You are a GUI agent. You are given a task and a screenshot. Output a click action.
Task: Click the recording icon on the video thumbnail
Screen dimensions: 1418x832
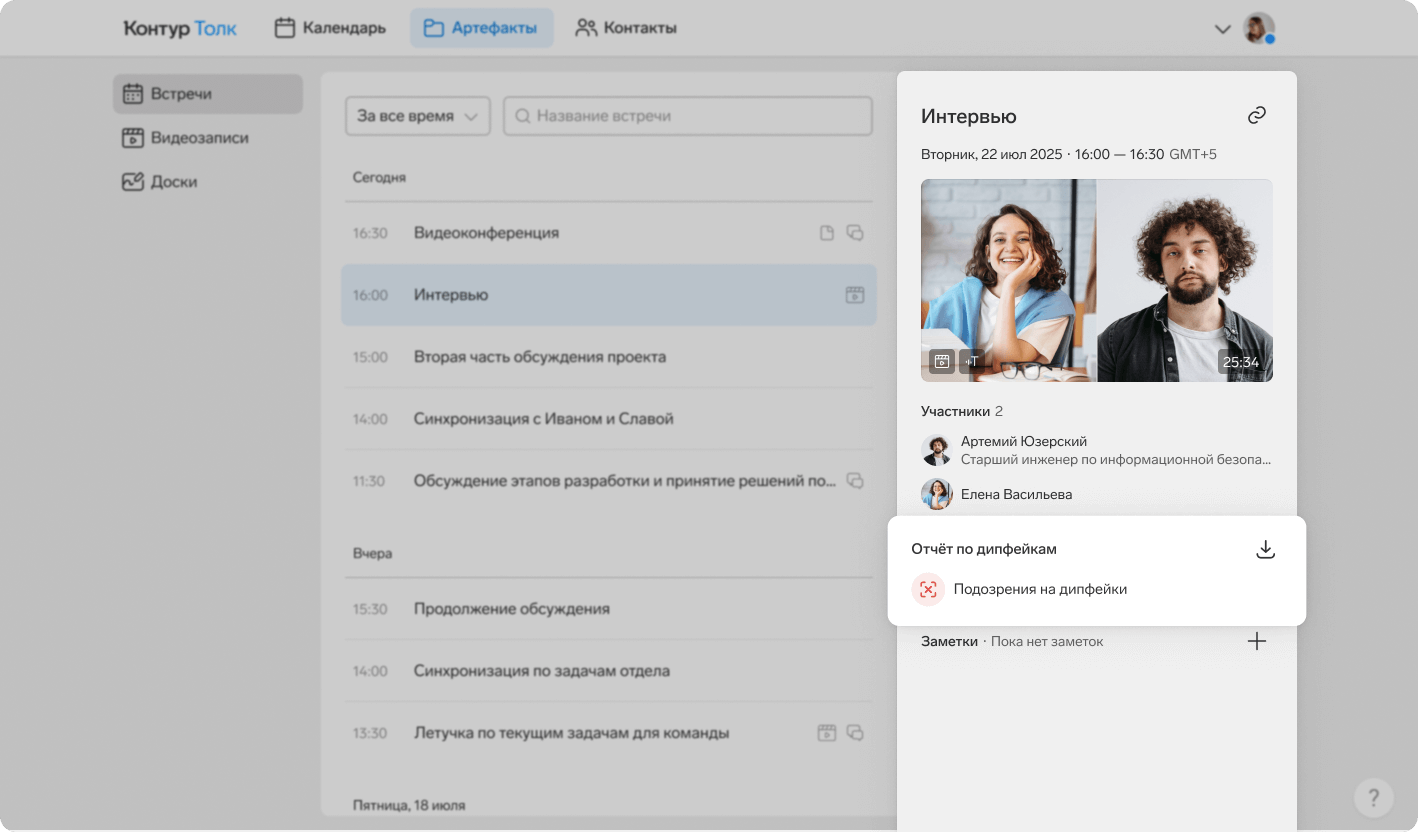[941, 362]
